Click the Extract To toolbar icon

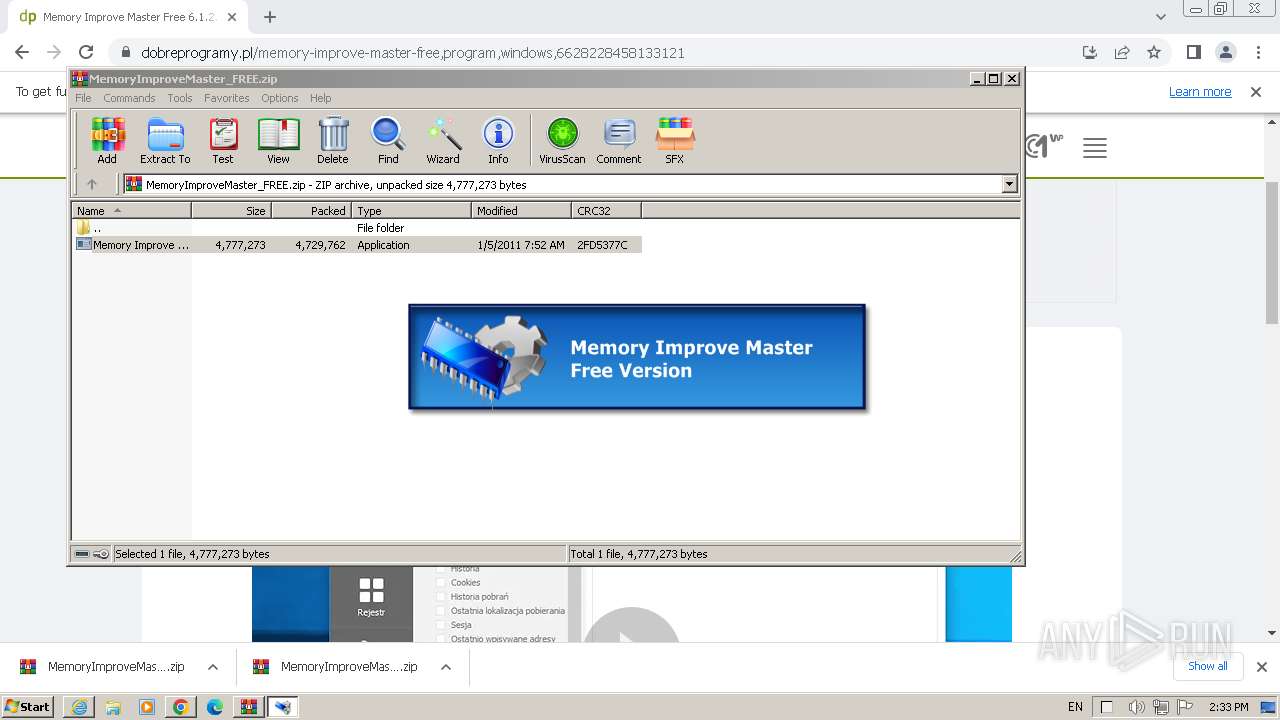[165, 141]
